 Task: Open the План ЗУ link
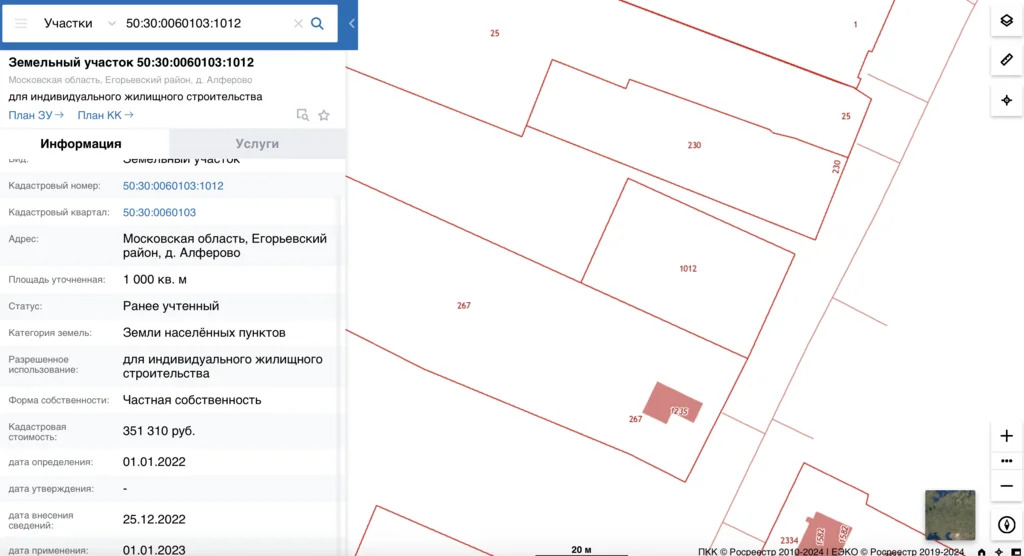36,115
